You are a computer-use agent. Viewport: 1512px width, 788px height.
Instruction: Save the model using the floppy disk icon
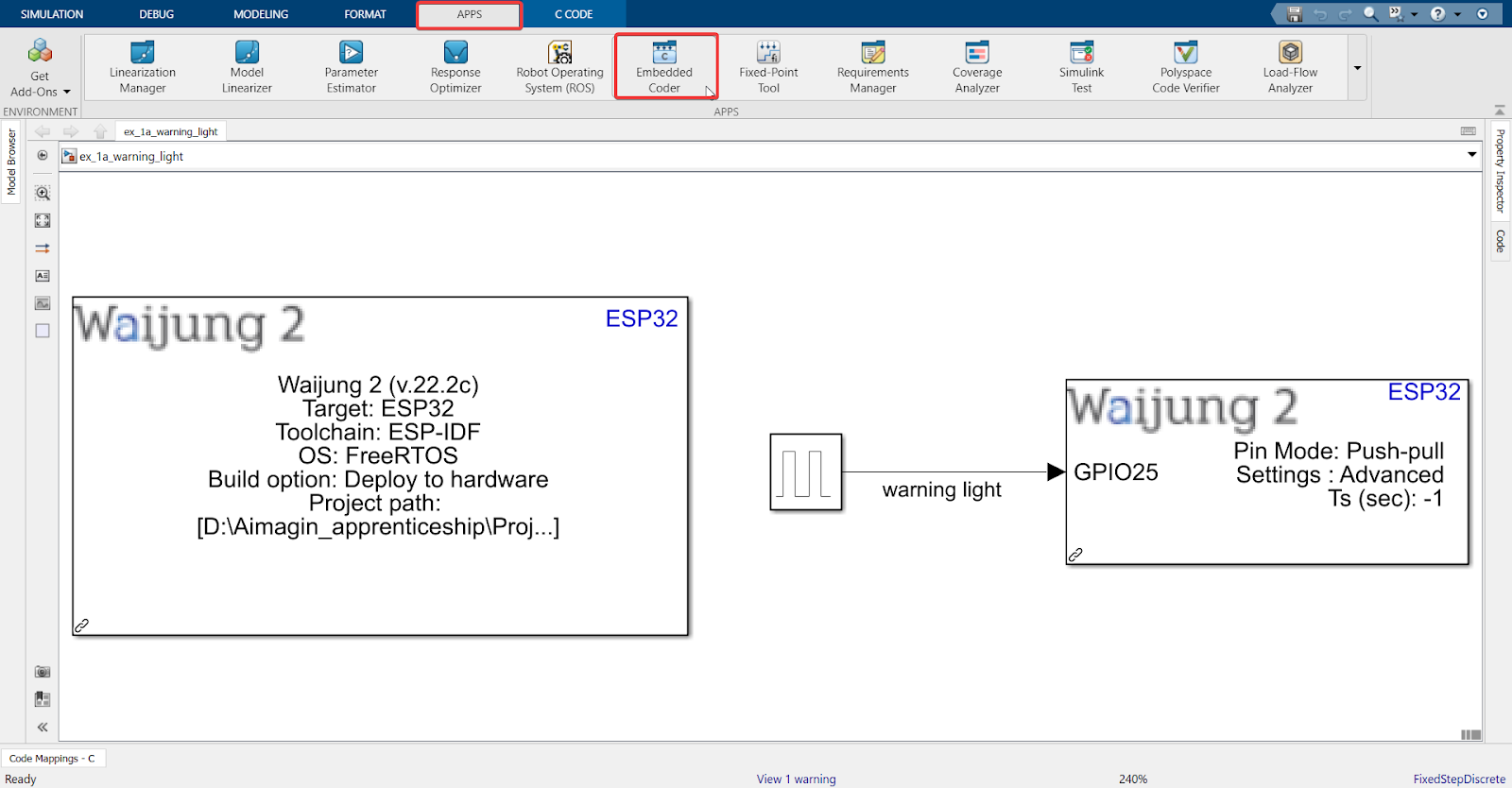(x=1295, y=14)
